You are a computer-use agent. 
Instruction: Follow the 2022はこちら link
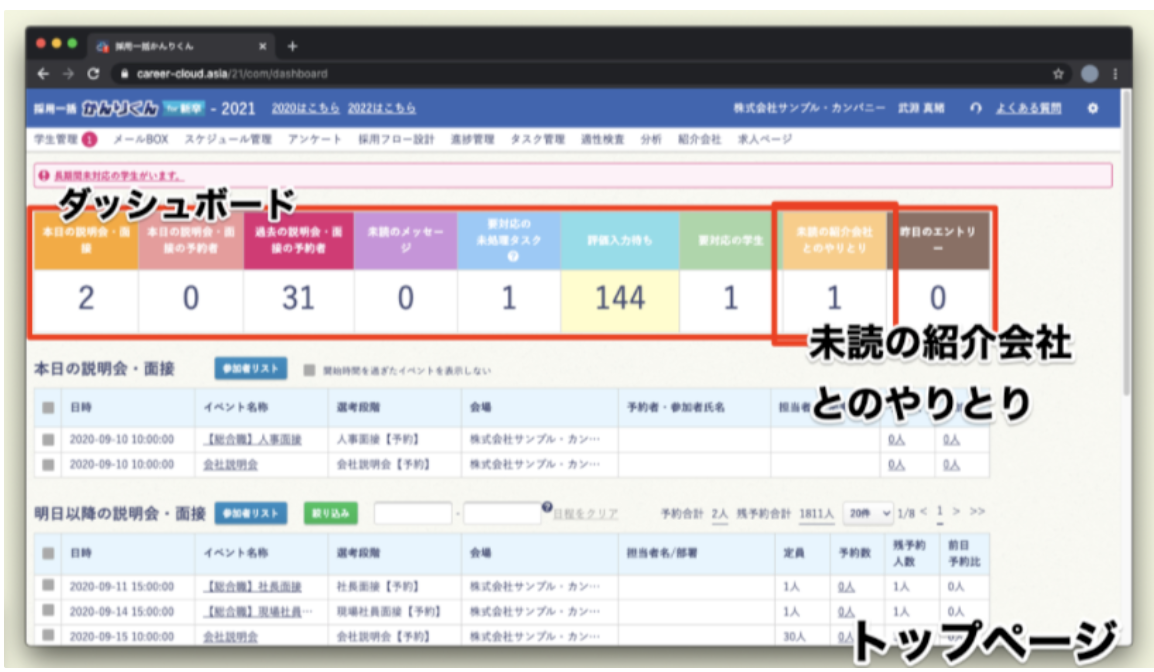(x=381, y=108)
